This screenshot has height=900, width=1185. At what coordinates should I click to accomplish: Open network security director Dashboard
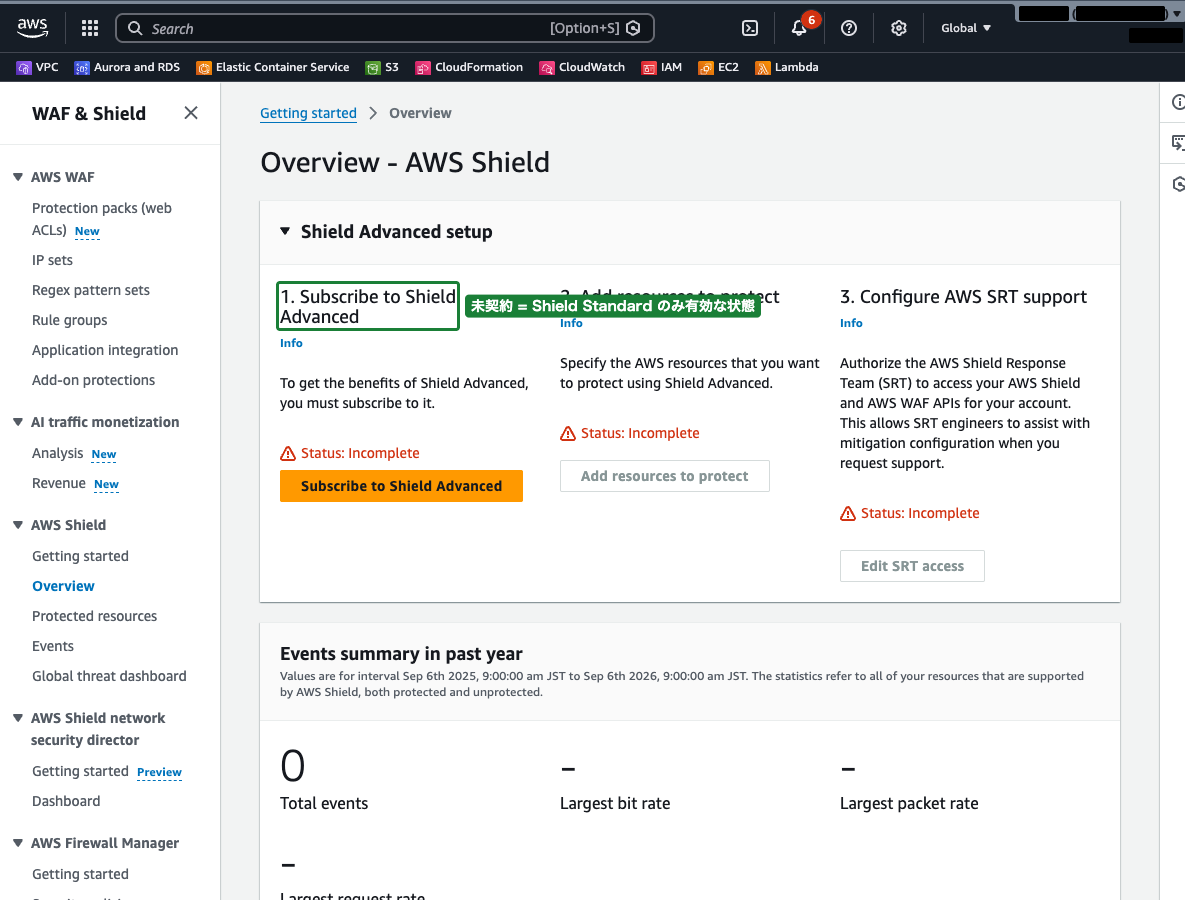click(66, 801)
